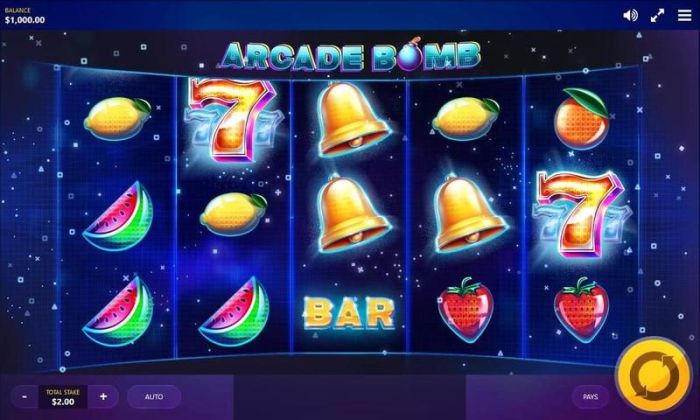Open the Pays table

(590, 396)
